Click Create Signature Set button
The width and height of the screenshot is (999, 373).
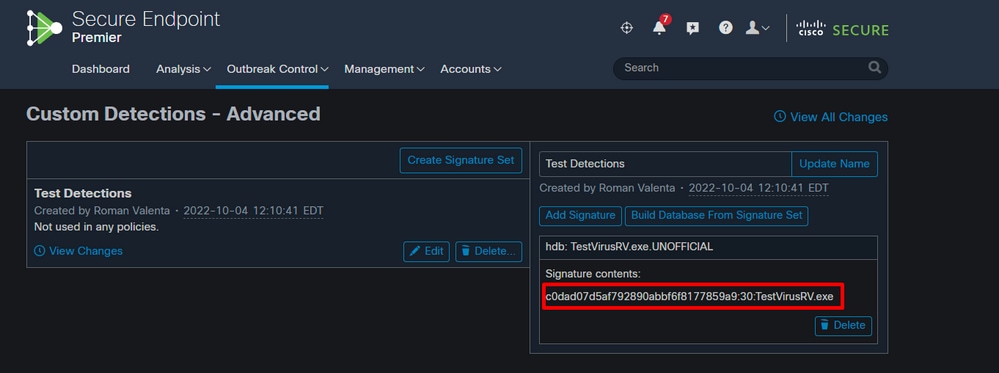click(461, 160)
